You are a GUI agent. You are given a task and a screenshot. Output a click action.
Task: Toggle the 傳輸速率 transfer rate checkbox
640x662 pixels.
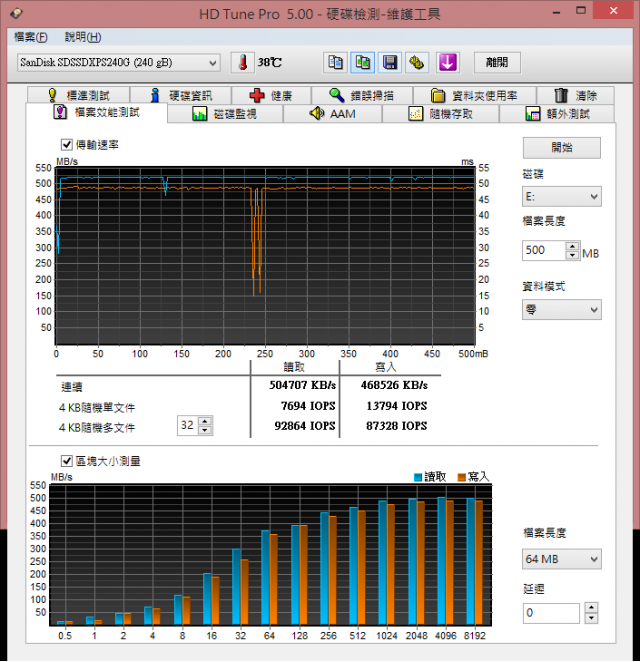[67, 145]
